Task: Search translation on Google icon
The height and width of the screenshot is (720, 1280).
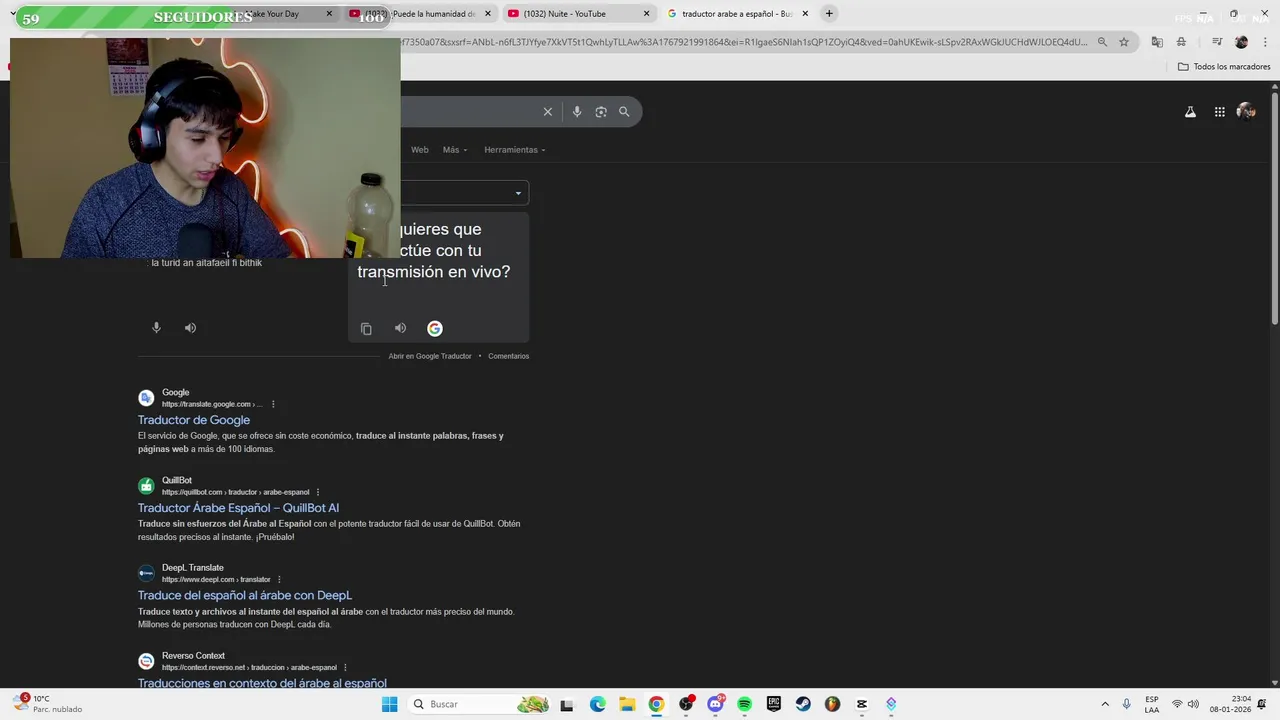Action: (x=435, y=328)
